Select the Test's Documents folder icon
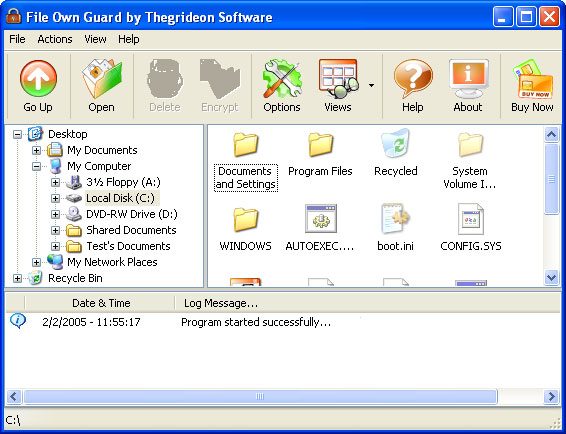Screen dimensions: 566x434 74,246
